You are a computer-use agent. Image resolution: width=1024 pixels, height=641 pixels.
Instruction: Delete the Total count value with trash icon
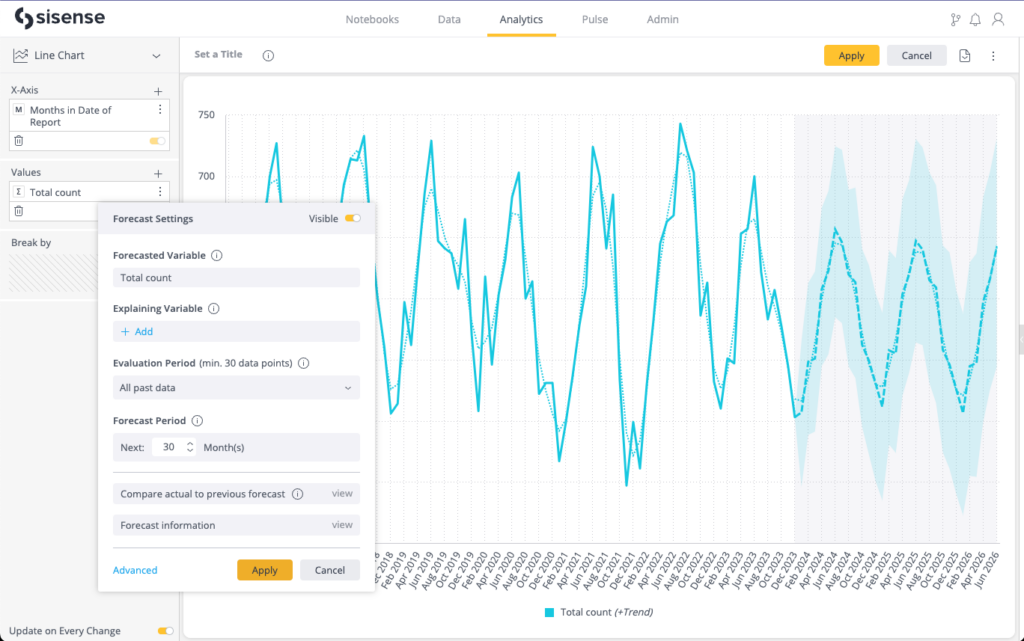pos(19,211)
